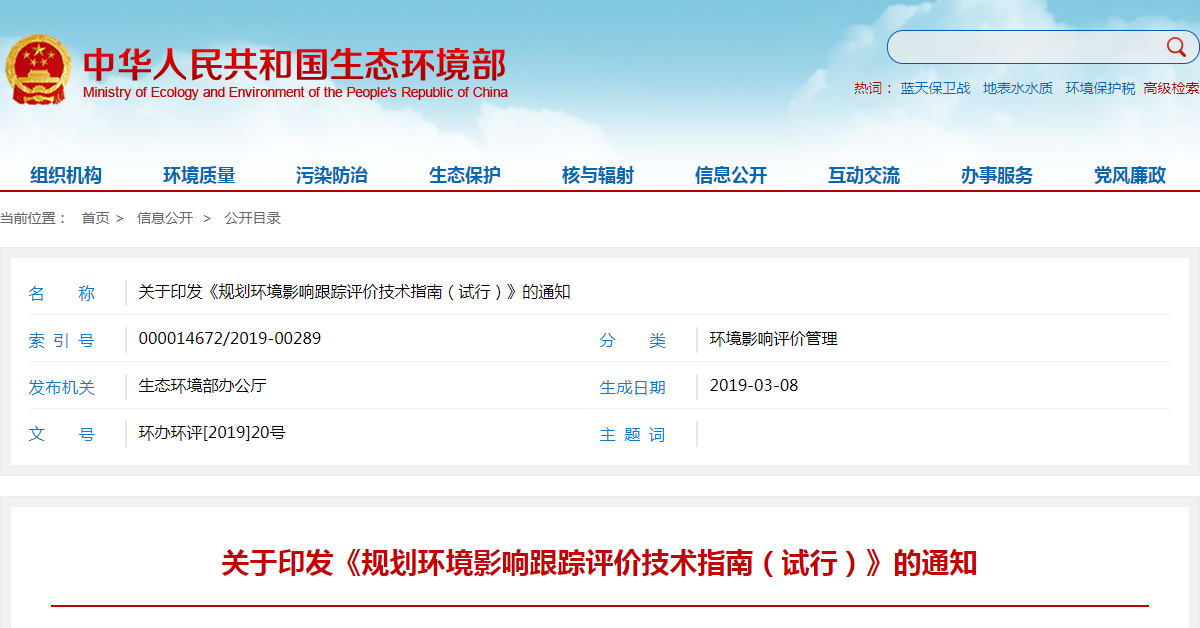This screenshot has width=1200, height=628.
Task: Open the 信息公开 menu
Action: tap(730, 174)
